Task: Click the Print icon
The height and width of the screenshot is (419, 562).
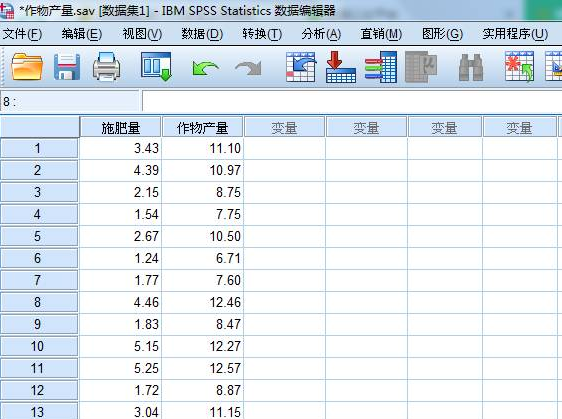Action: point(106,67)
